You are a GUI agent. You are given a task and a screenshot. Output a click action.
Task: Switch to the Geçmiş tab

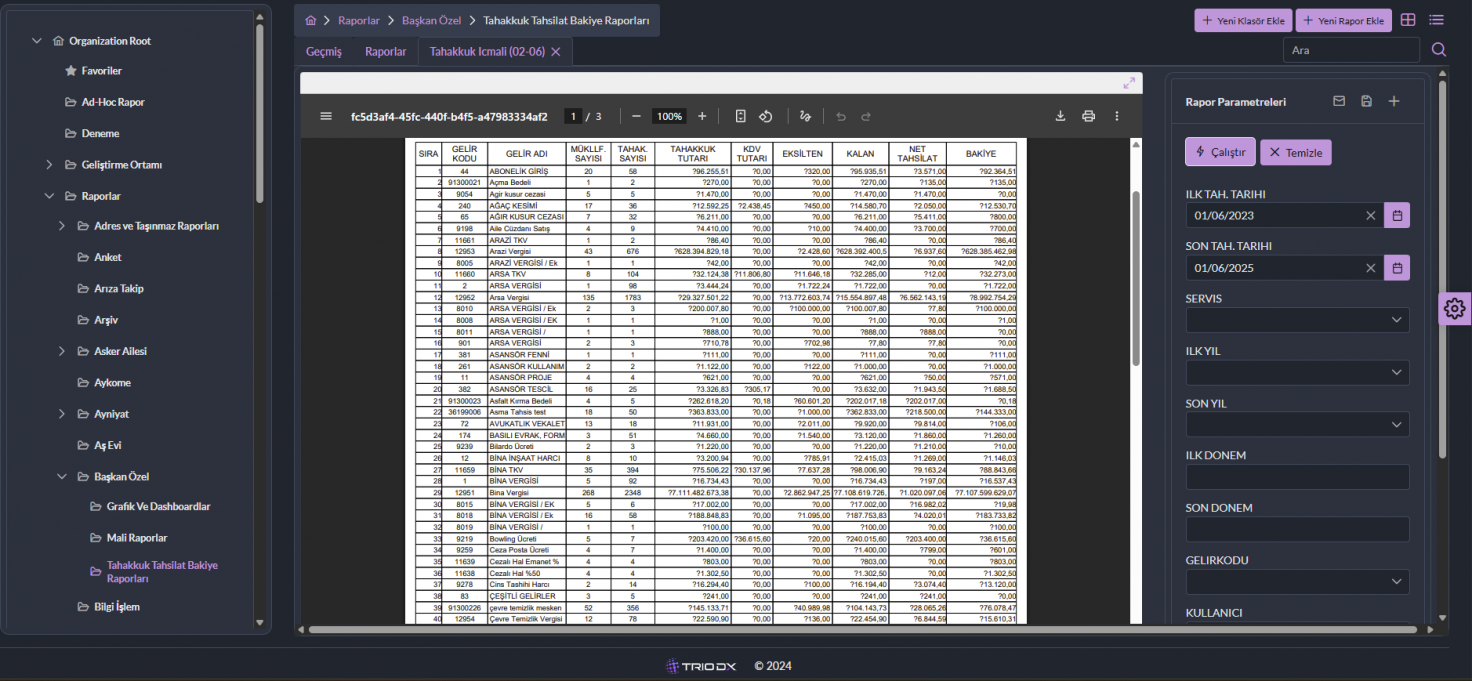pos(324,51)
